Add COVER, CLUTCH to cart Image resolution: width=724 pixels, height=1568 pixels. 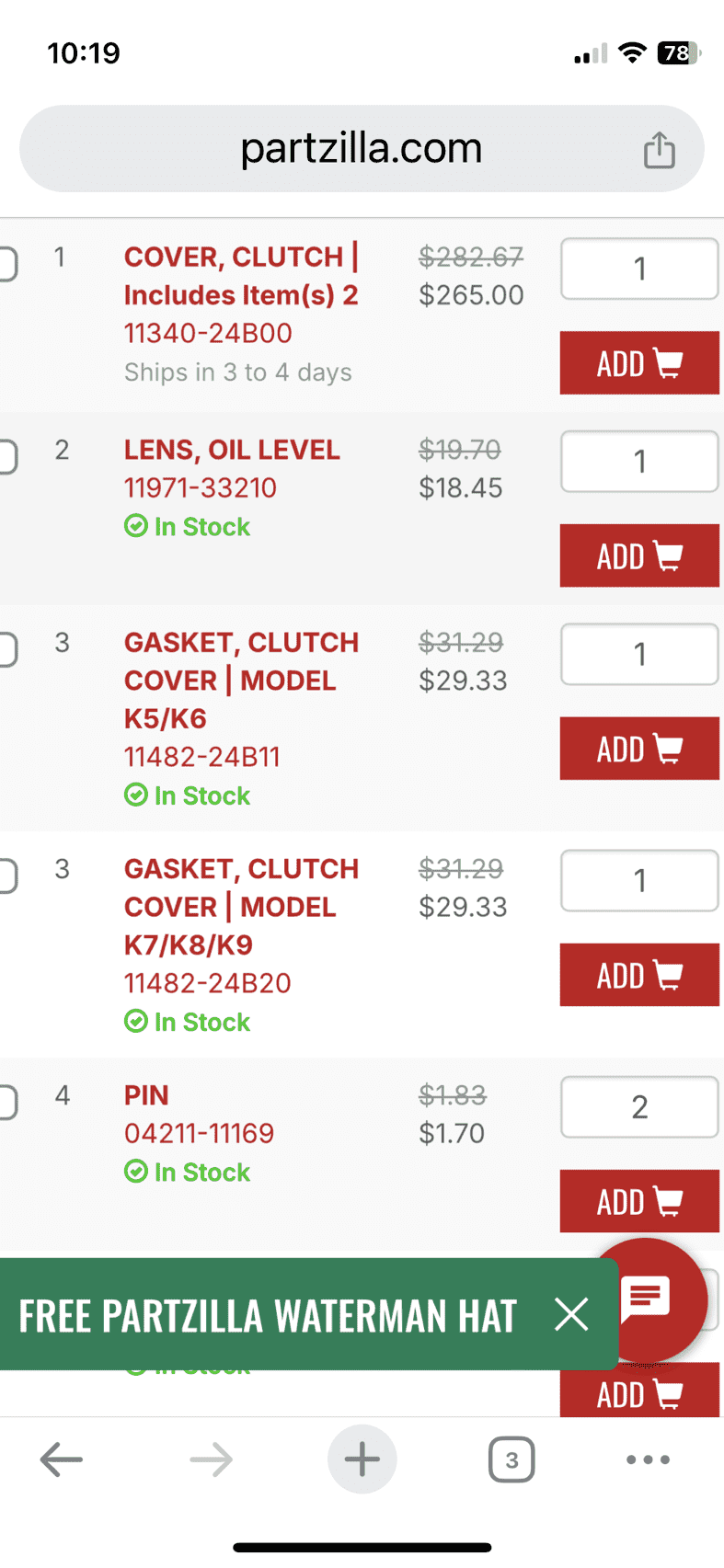639,363
